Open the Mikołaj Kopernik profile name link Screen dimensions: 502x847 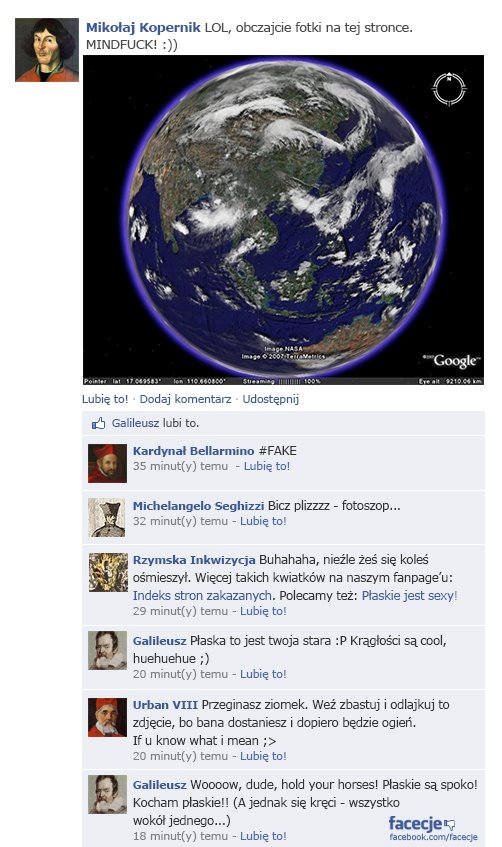[143, 28]
